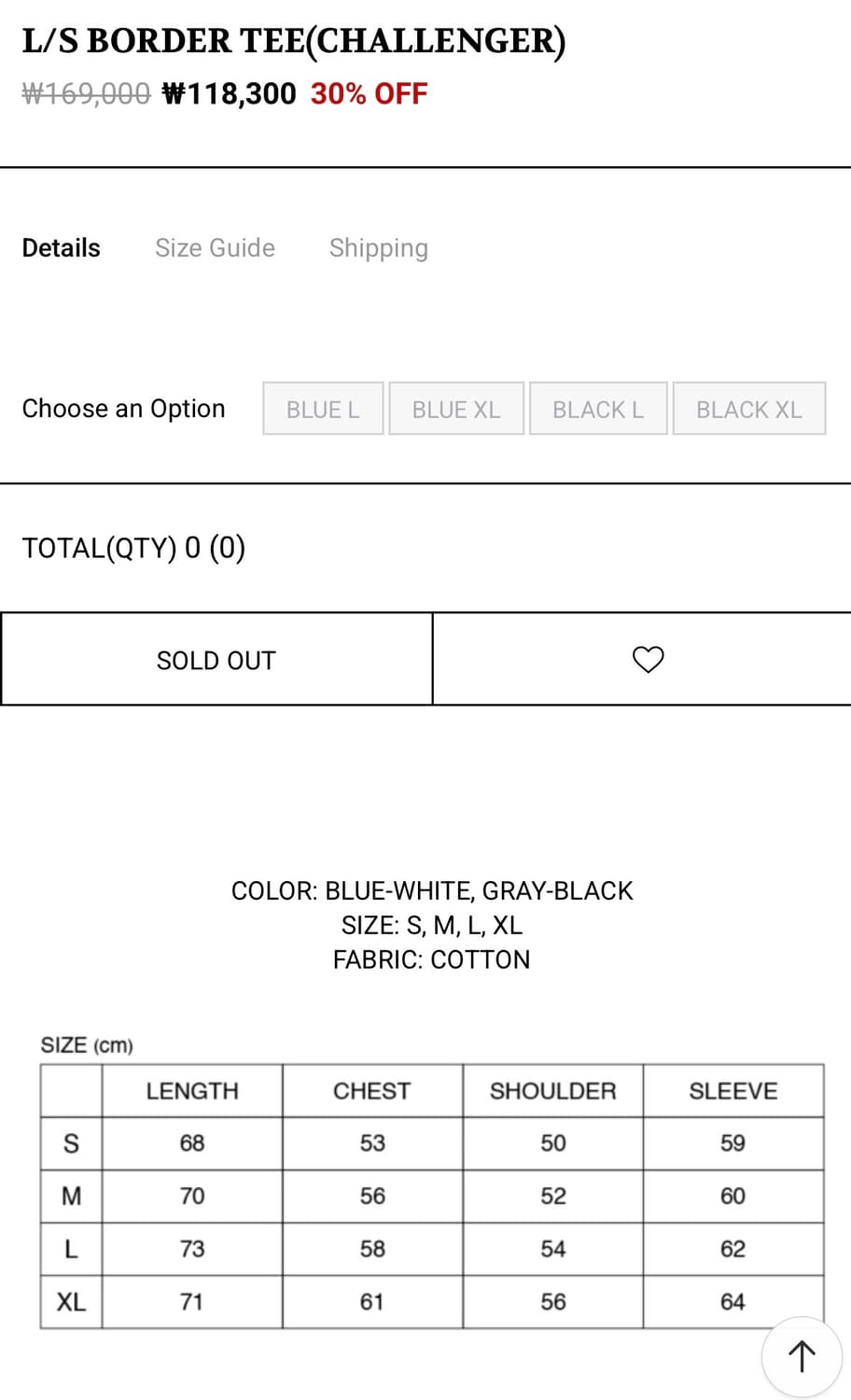
Task: Tap the SHOULDER column header
Action: click(552, 1091)
